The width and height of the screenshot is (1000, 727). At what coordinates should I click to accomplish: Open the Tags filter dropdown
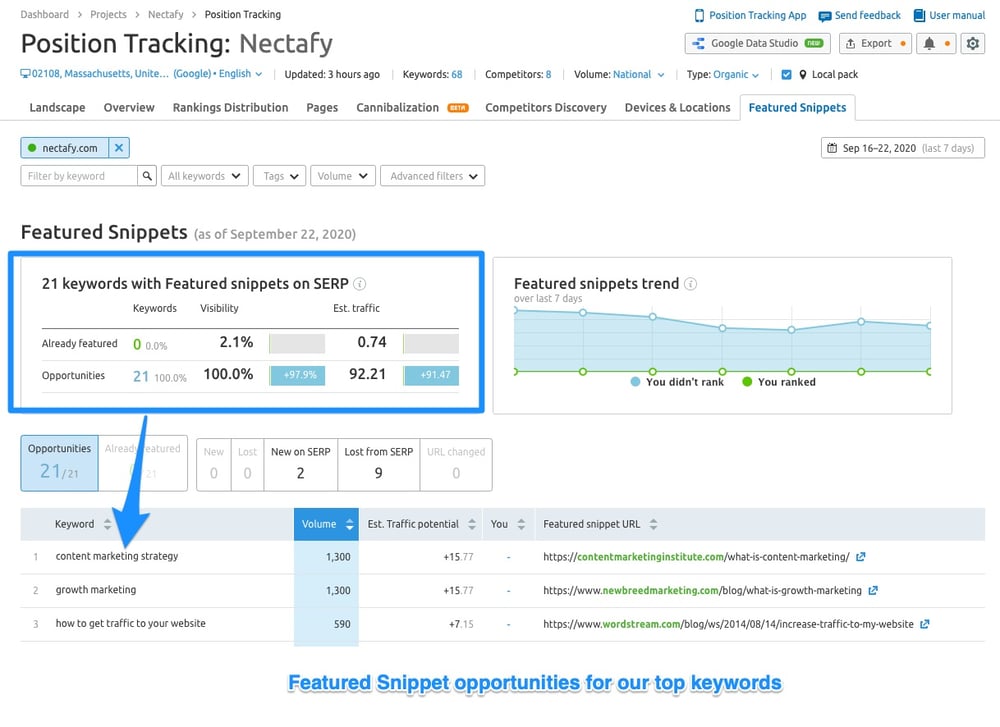279,176
